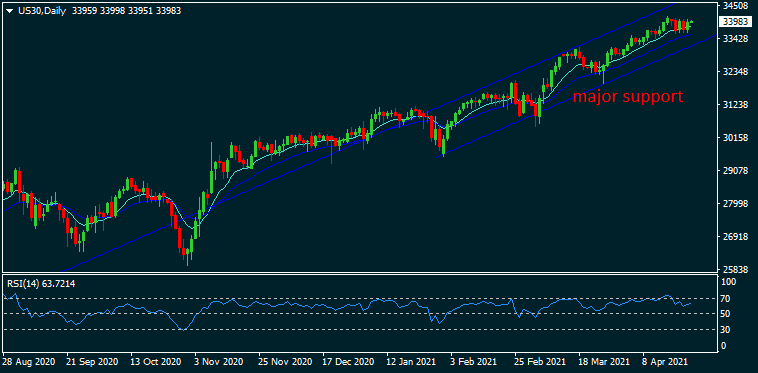Click the RSI scale value 100
The width and height of the screenshot is (758, 373).
pyautogui.click(x=729, y=282)
